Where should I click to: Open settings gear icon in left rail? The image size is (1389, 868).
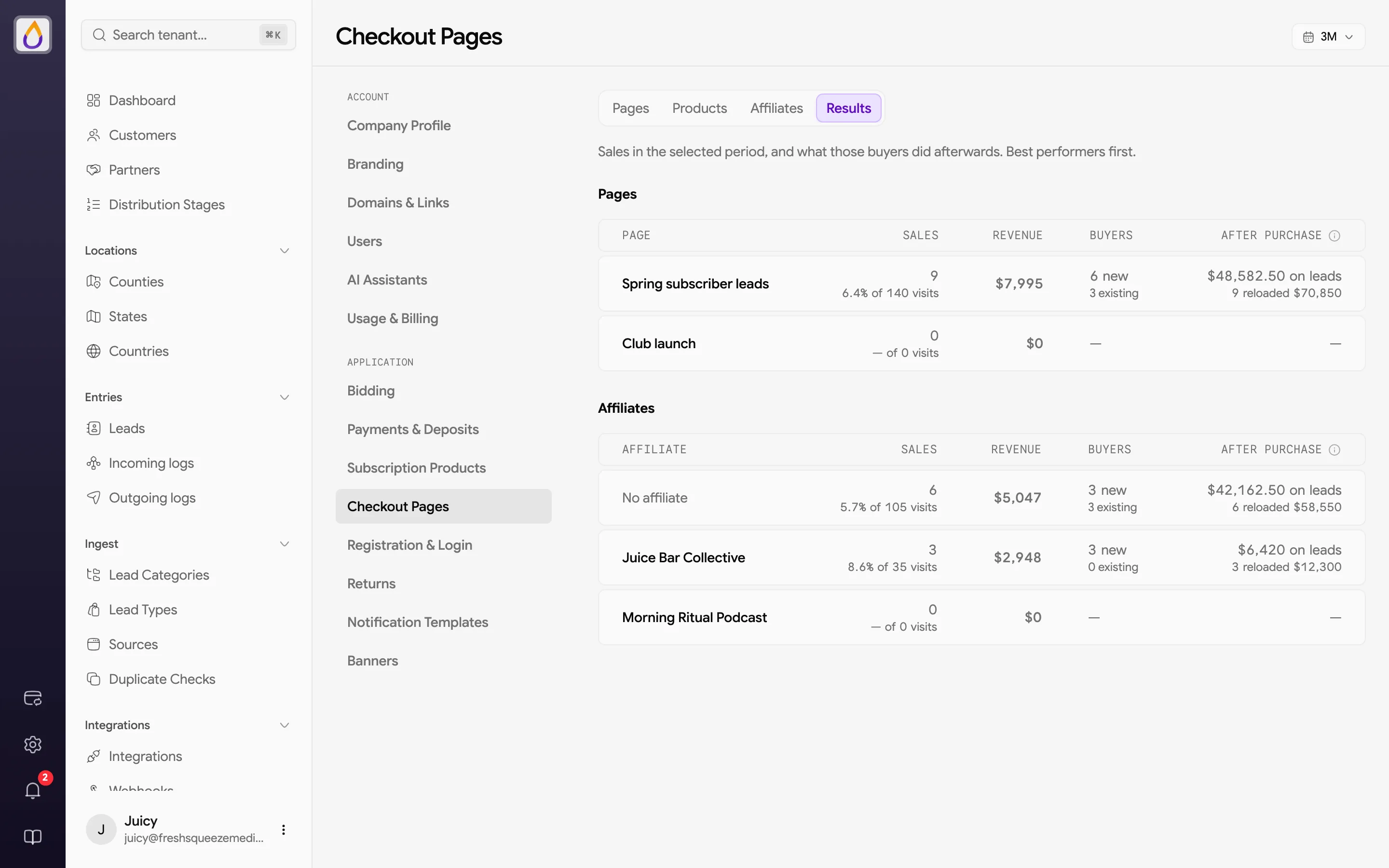click(33, 745)
